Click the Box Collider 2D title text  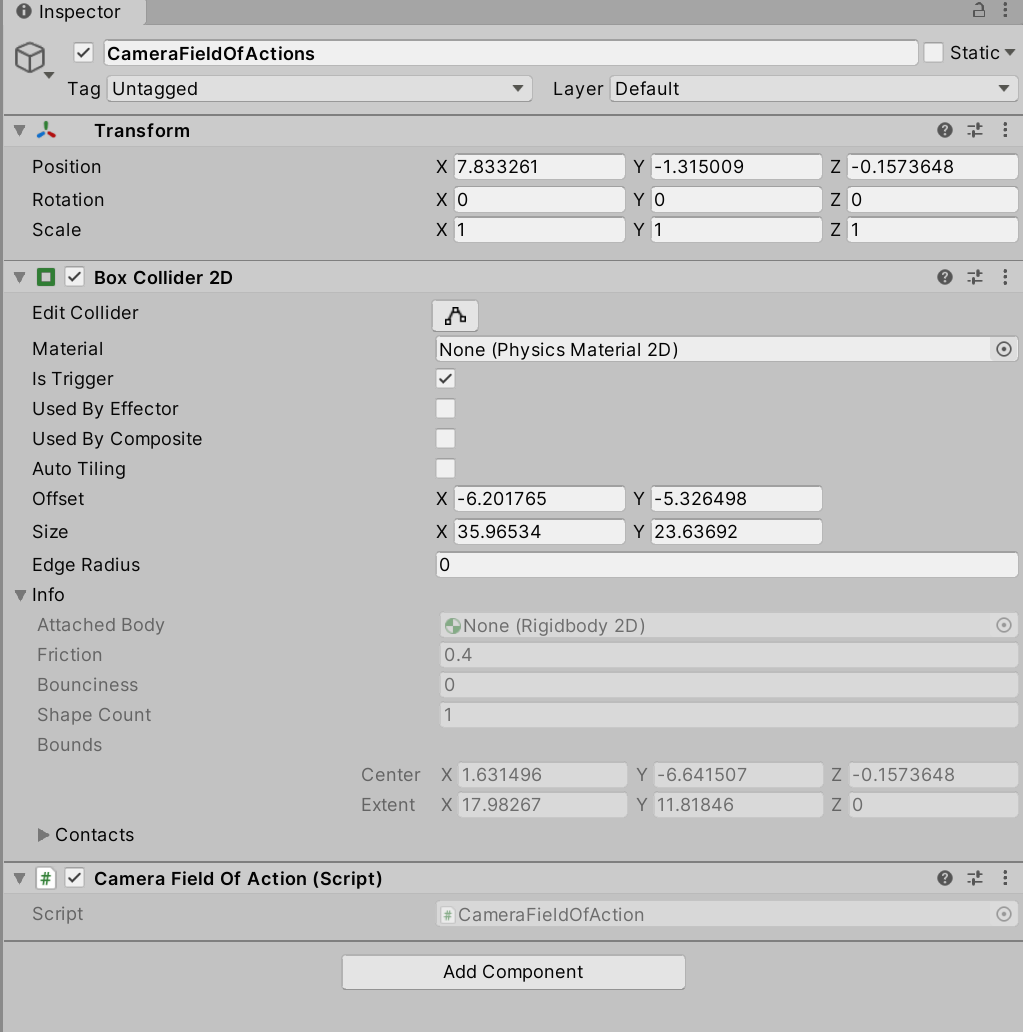tap(163, 277)
